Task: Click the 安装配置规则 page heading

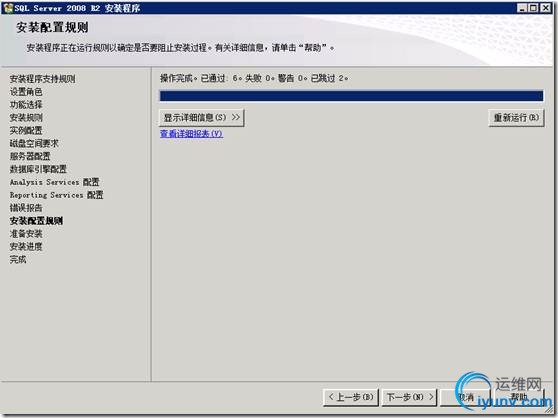Action: pos(52,27)
